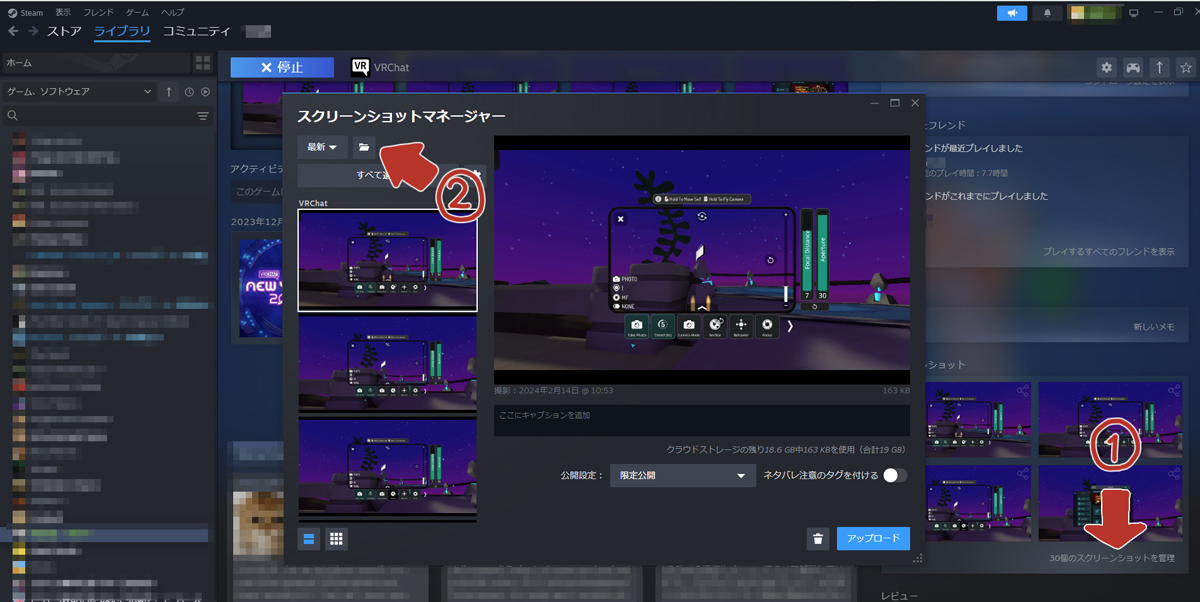This screenshot has height=602, width=1200.
Task: Open controller settings for VRChat
Action: pyautogui.click(x=1133, y=67)
